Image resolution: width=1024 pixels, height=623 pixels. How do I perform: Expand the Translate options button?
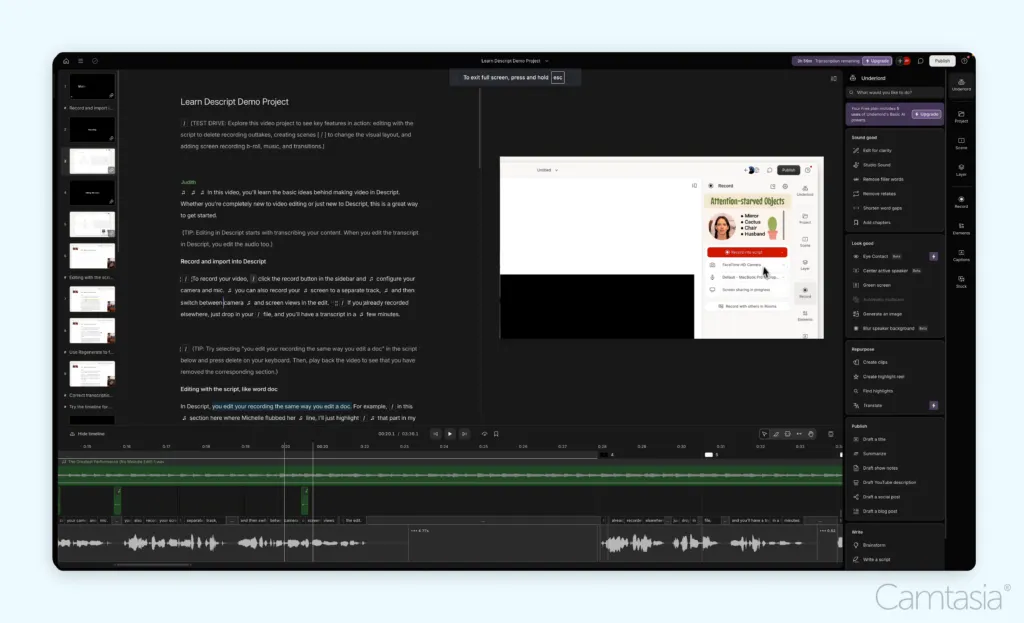click(933, 406)
